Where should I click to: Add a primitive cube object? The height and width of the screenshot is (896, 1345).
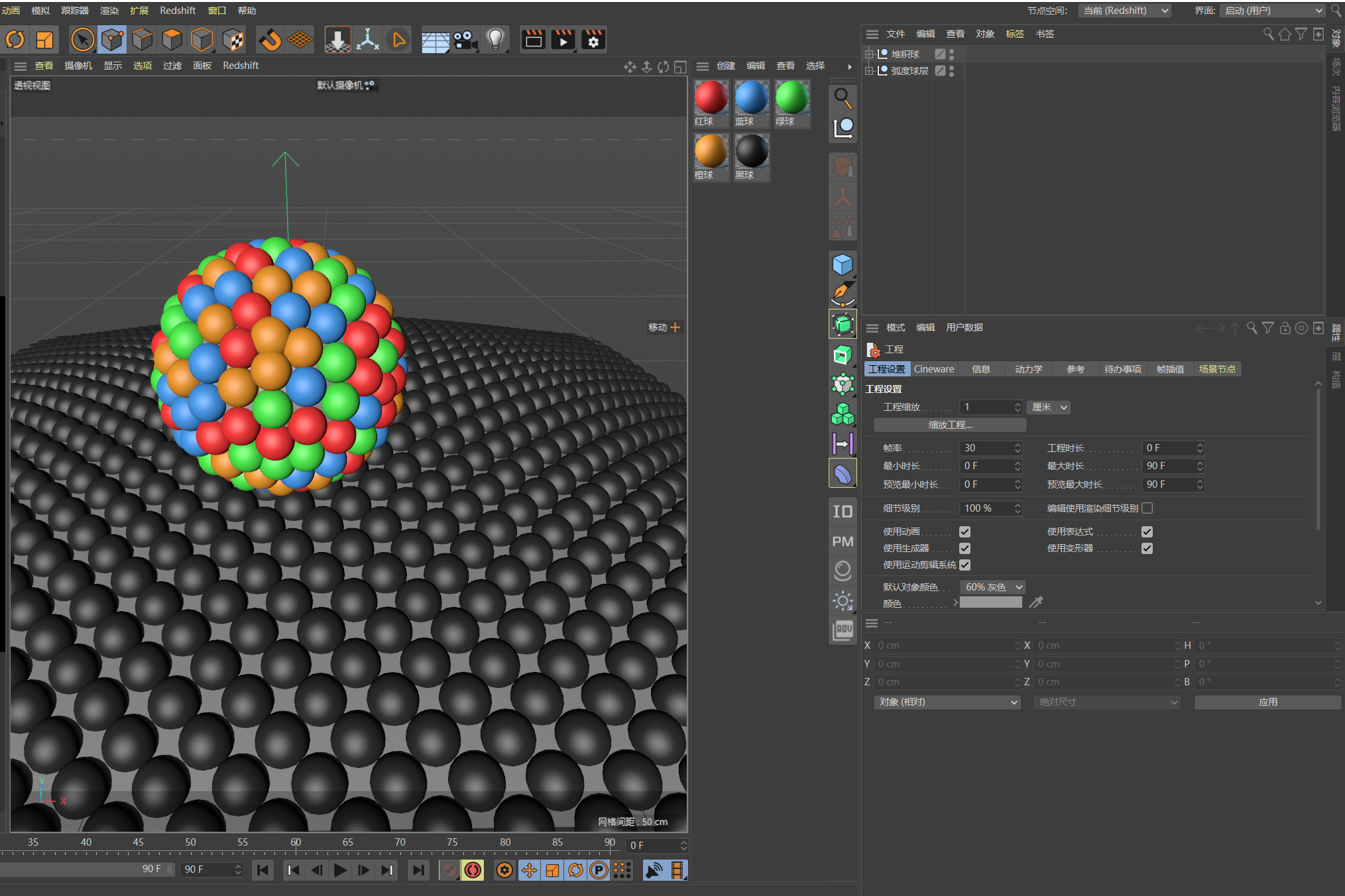(843, 265)
